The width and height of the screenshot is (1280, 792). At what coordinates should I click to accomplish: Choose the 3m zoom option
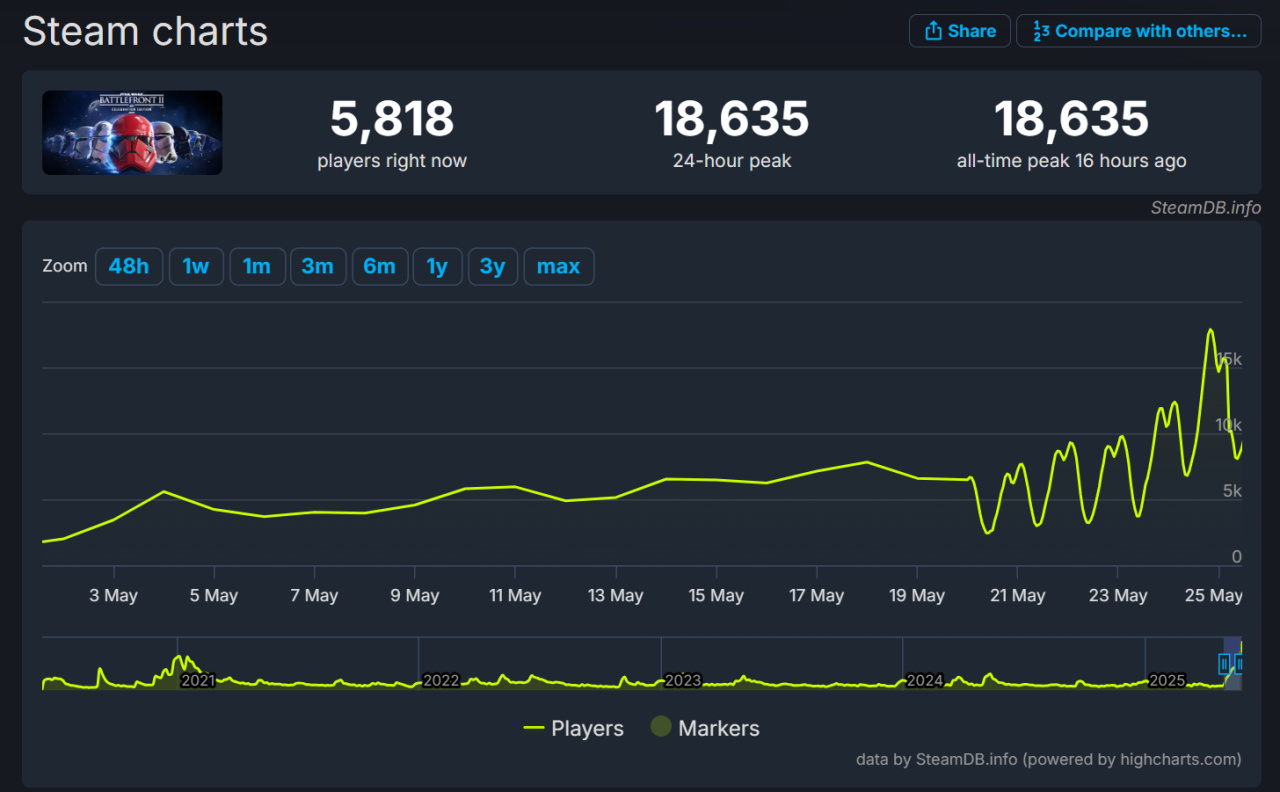pos(318,267)
